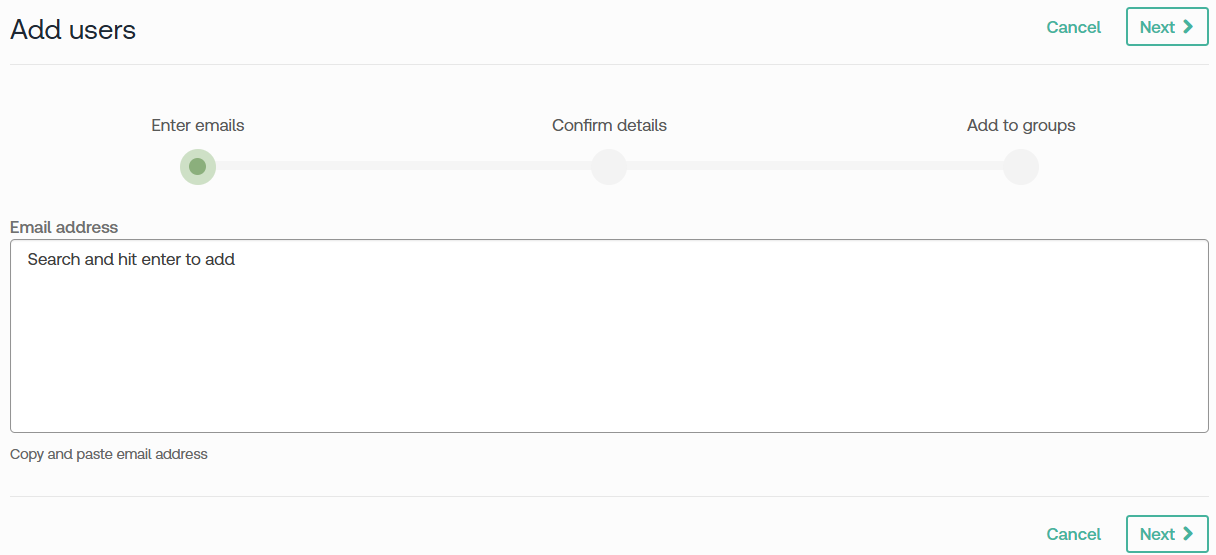Click the Add users page heading

click(73, 30)
